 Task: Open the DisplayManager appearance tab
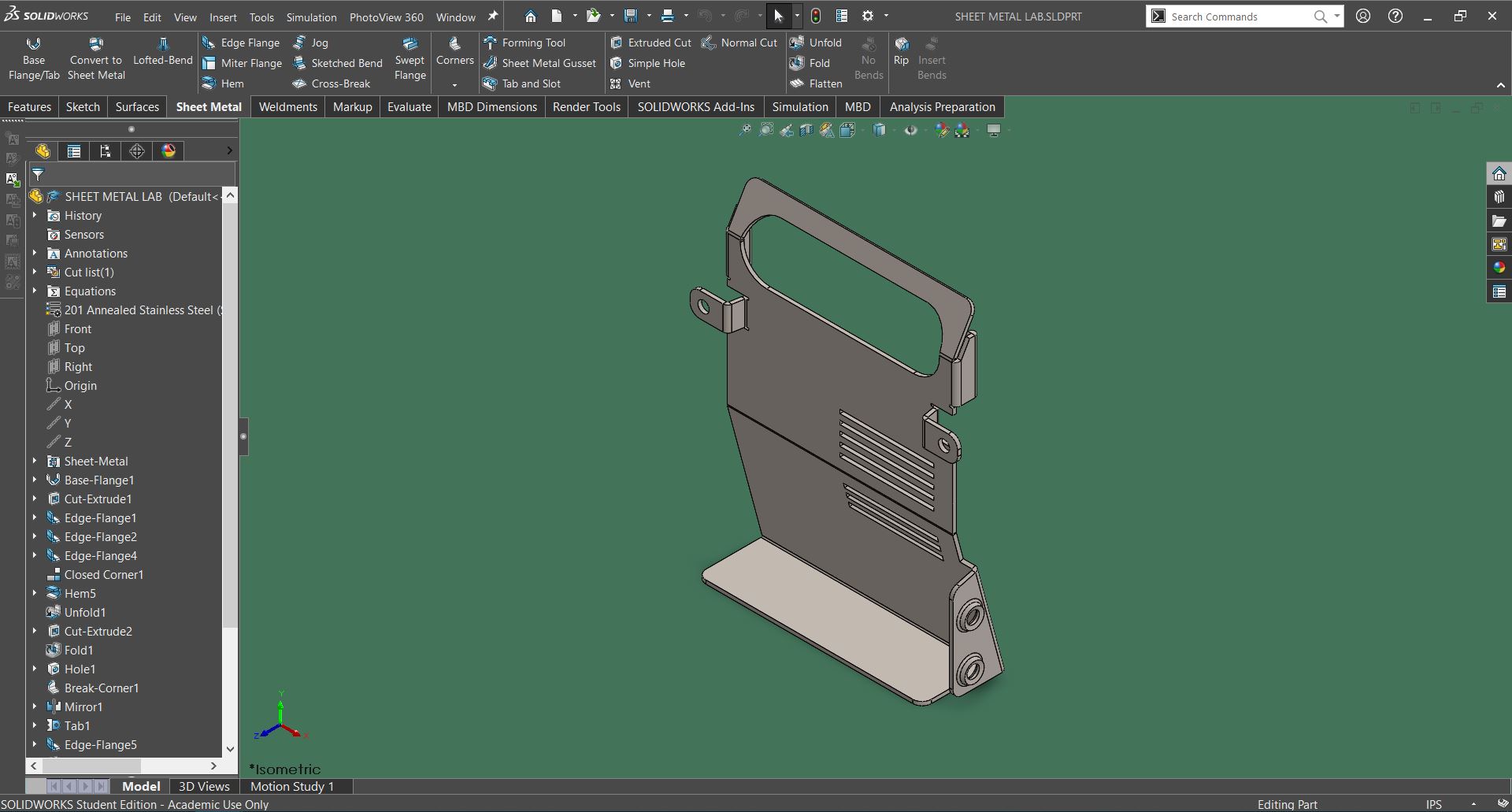(x=169, y=151)
